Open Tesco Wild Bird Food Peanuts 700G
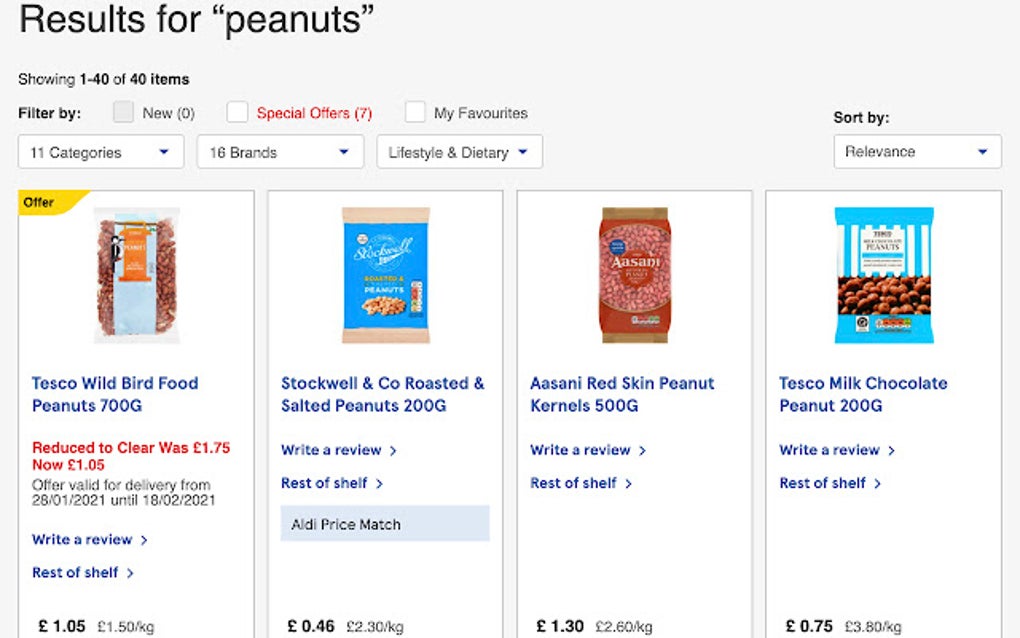The image size is (1020, 638). pyautogui.click(x=113, y=394)
